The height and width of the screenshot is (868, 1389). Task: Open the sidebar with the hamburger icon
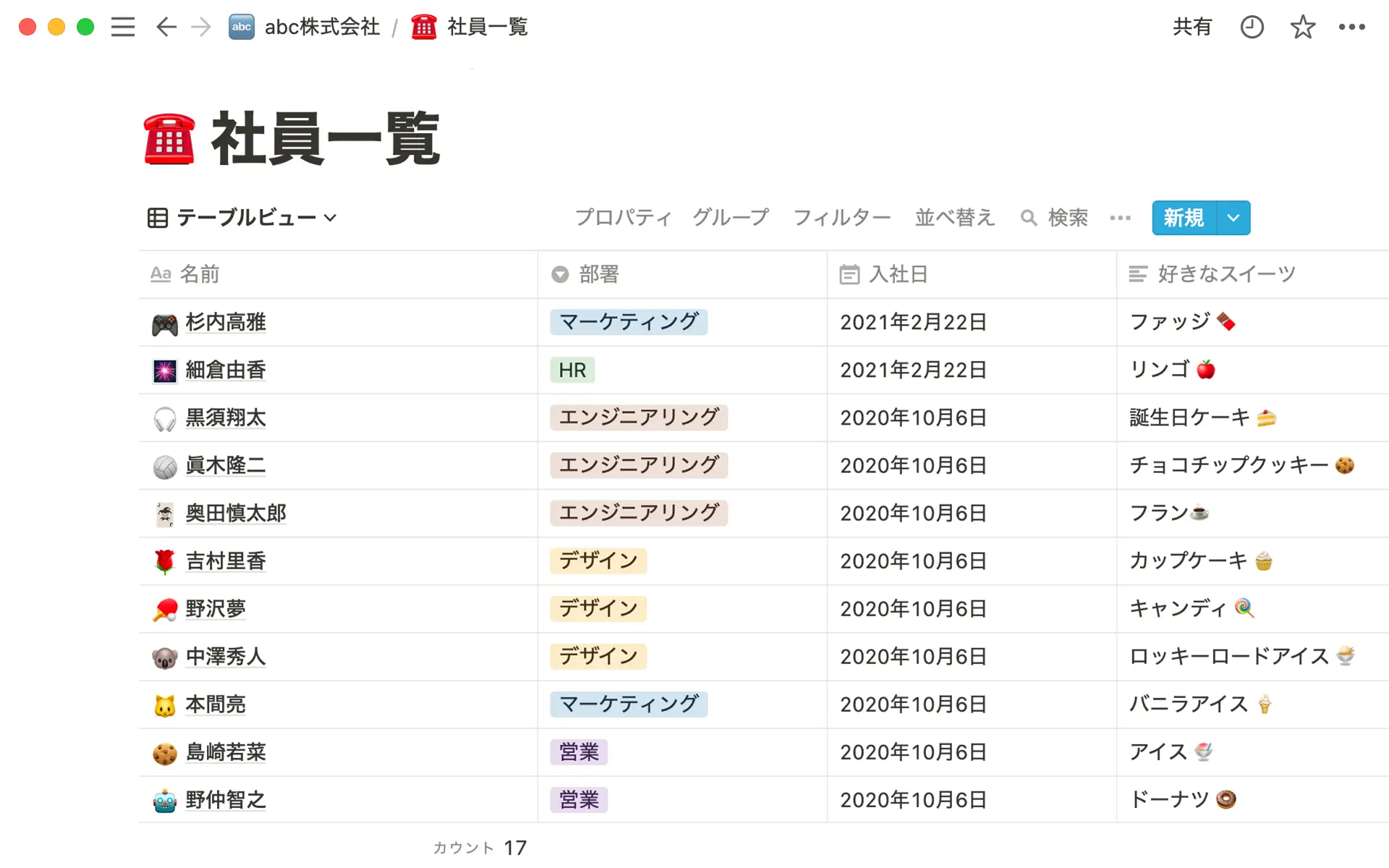(x=123, y=27)
